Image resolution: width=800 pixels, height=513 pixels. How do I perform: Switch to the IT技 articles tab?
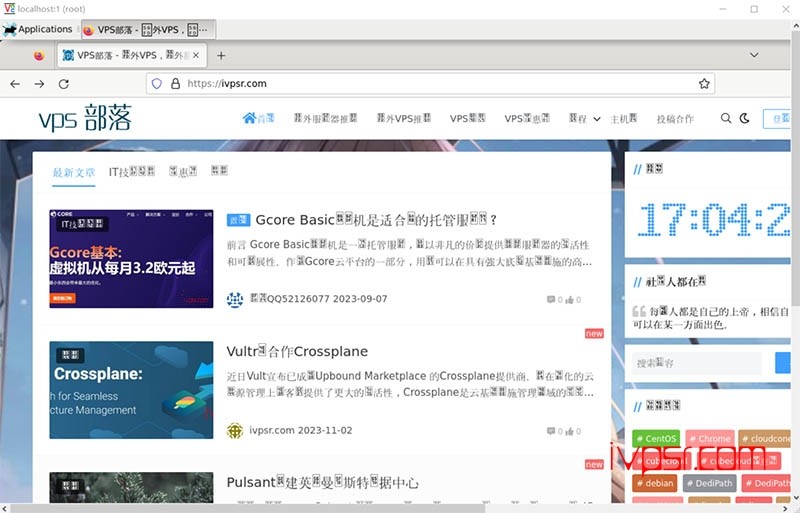point(132,172)
